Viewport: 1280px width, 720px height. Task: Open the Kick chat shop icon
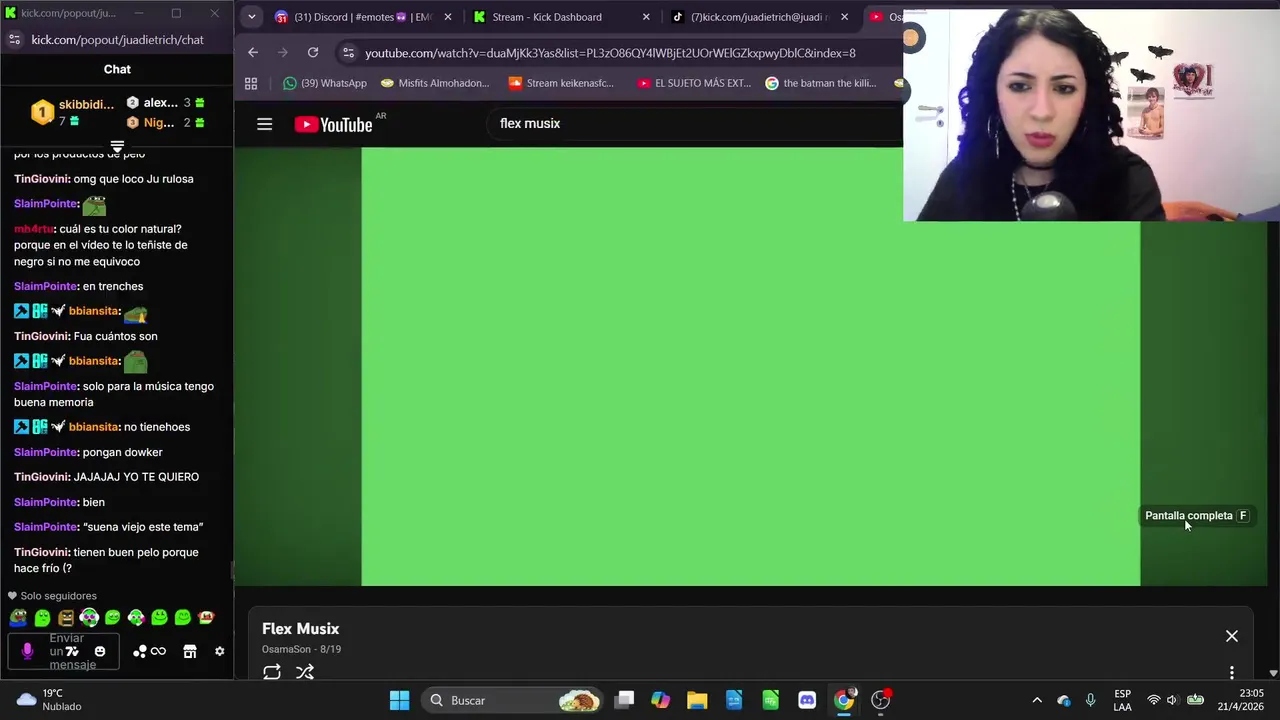190,652
